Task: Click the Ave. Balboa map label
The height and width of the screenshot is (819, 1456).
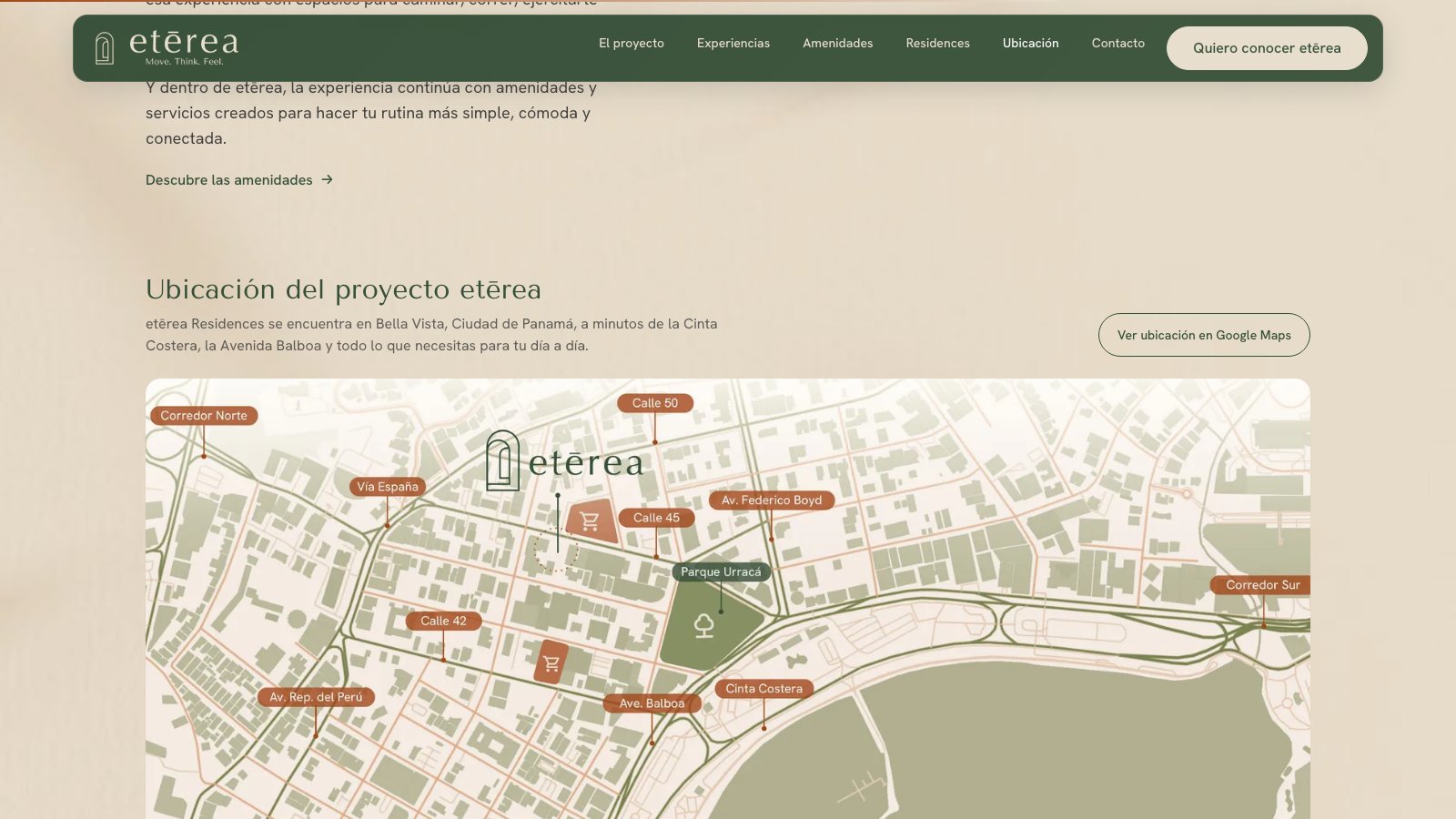Action: point(652,703)
